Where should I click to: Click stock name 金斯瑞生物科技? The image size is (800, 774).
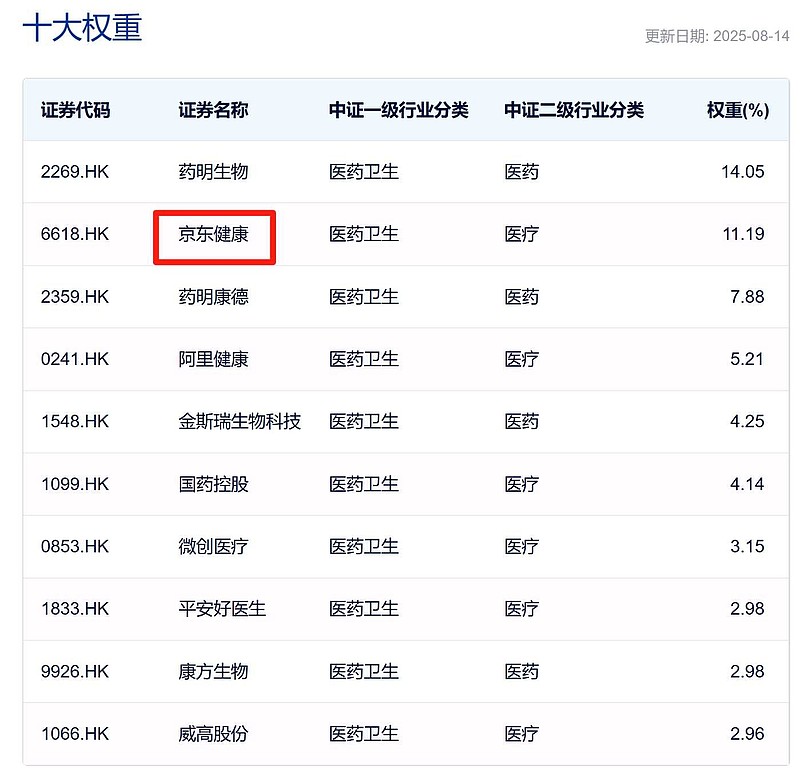pos(240,421)
